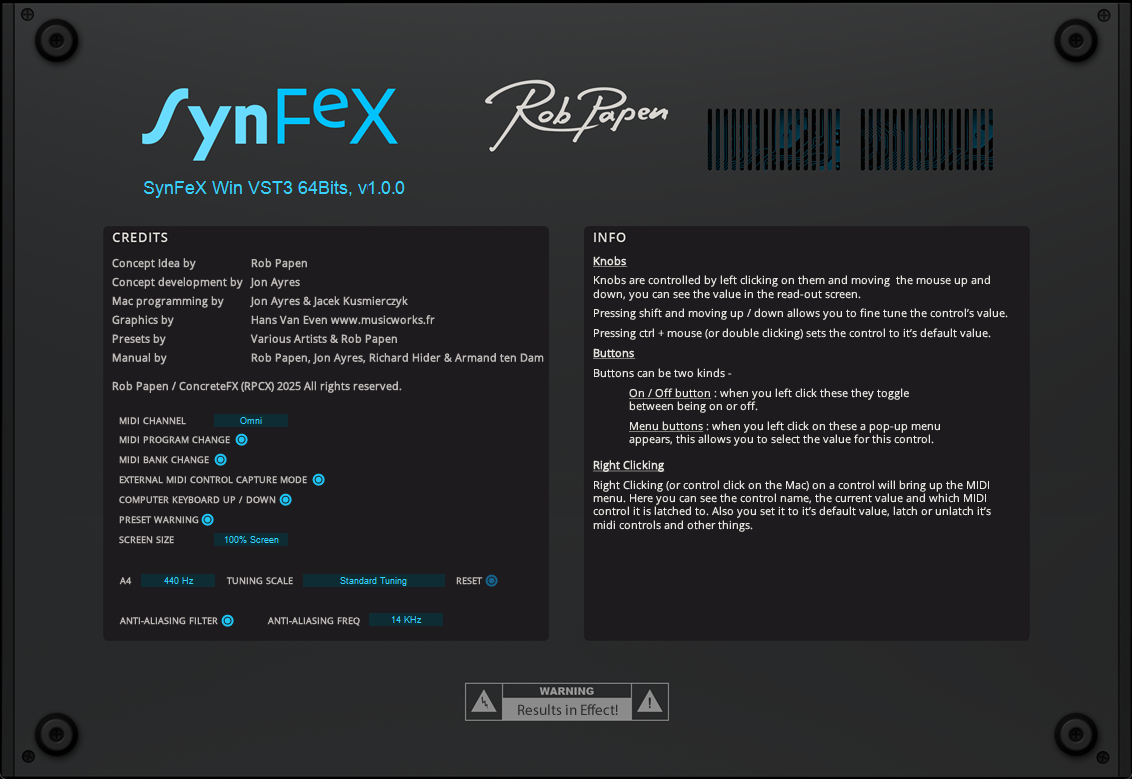Screen dimensions: 1132x779
Task: Click the tuning Reset button
Action: (x=492, y=580)
